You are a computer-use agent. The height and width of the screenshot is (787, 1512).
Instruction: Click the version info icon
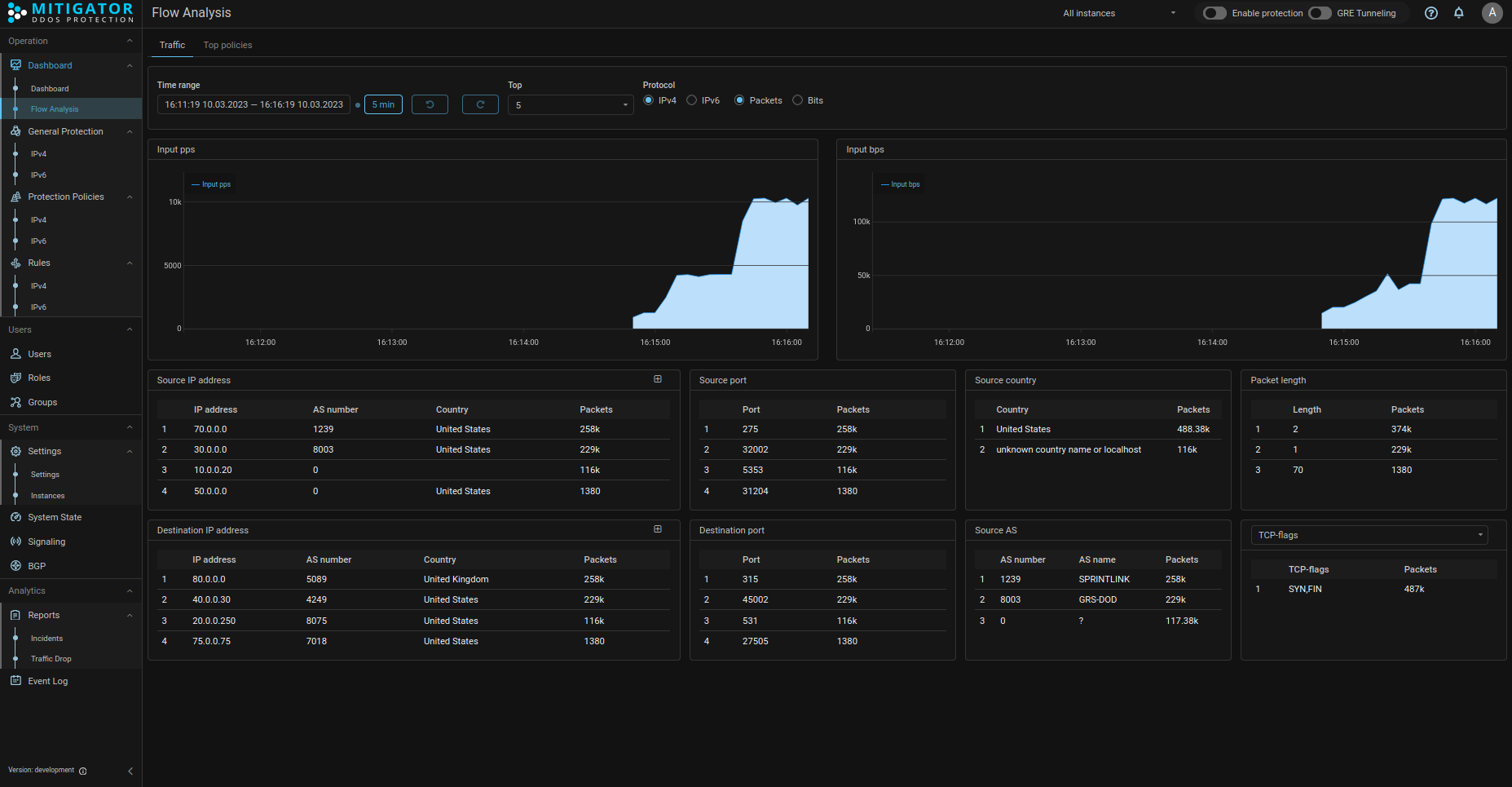(83, 771)
